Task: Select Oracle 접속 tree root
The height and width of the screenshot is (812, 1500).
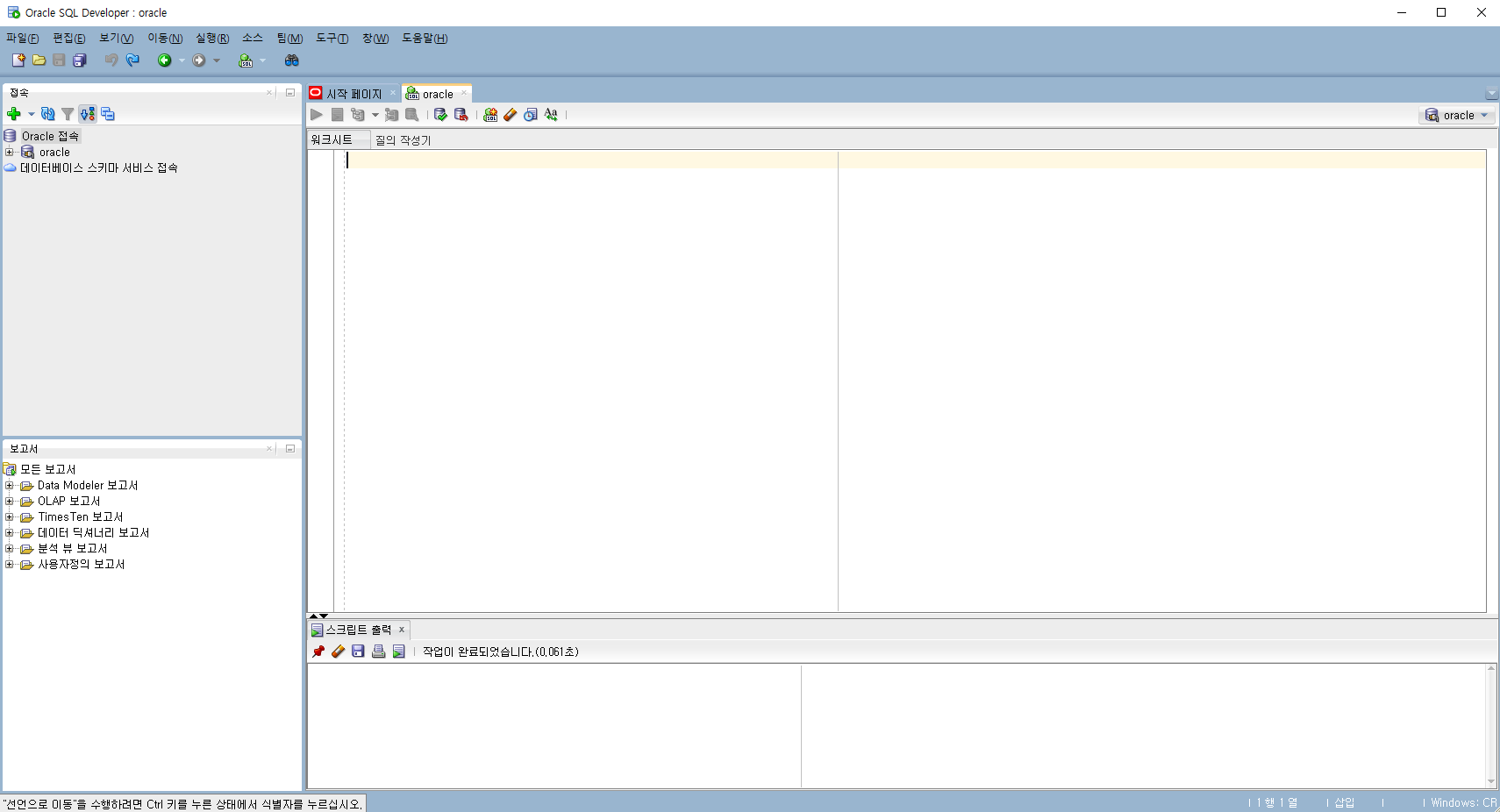Action: coord(50,136)
